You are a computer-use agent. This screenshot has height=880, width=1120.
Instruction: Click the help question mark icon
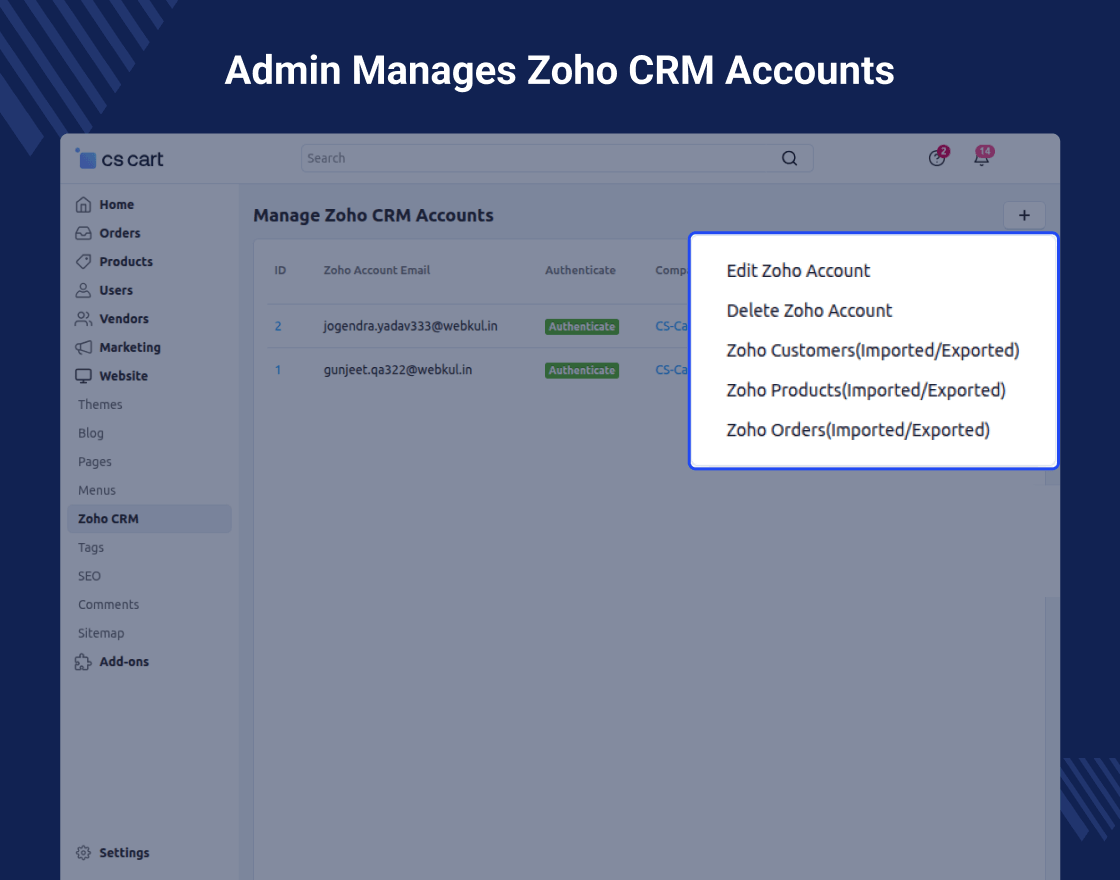click(x=937, y=158)
